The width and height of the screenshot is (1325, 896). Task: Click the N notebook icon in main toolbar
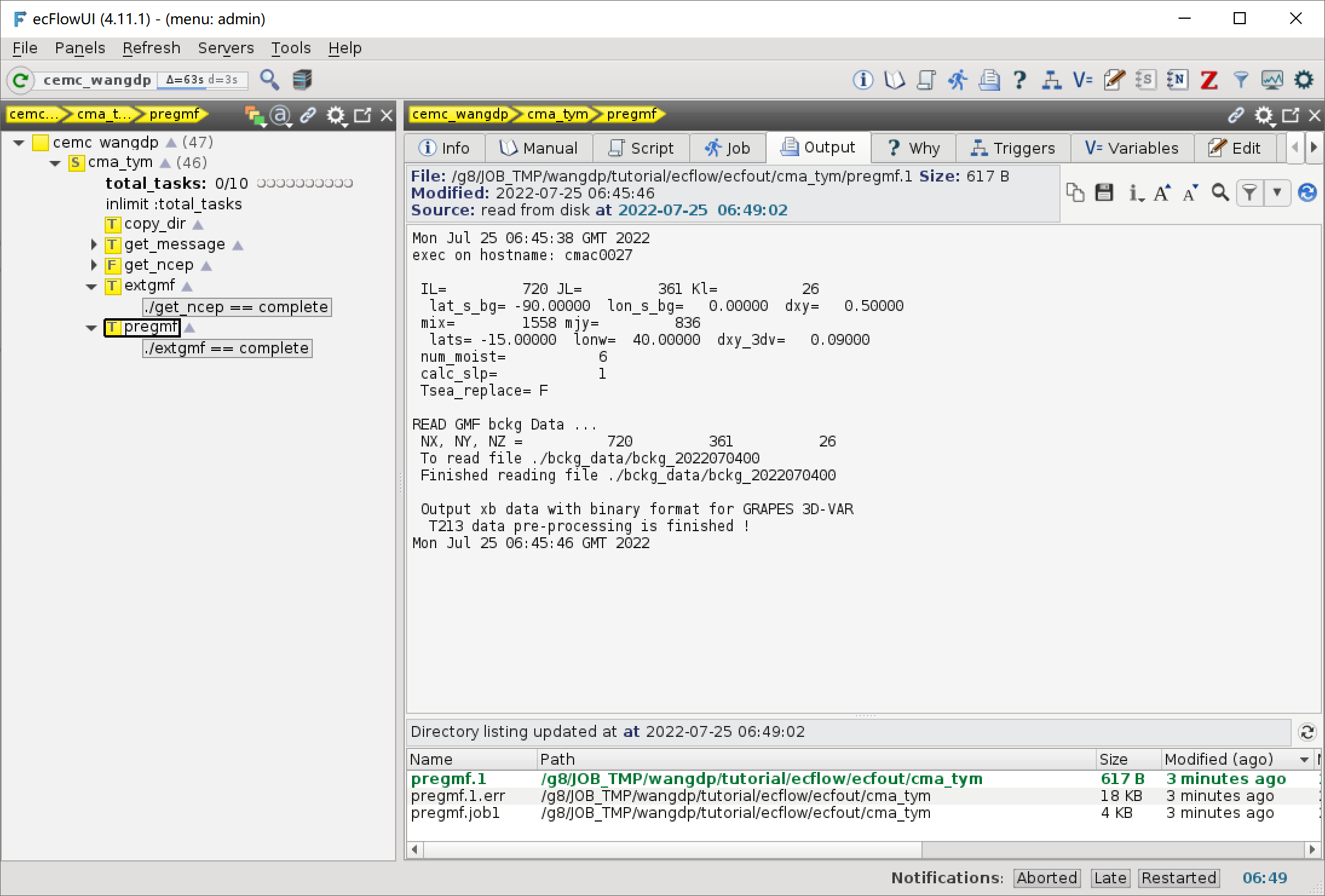pos(1177,80)
